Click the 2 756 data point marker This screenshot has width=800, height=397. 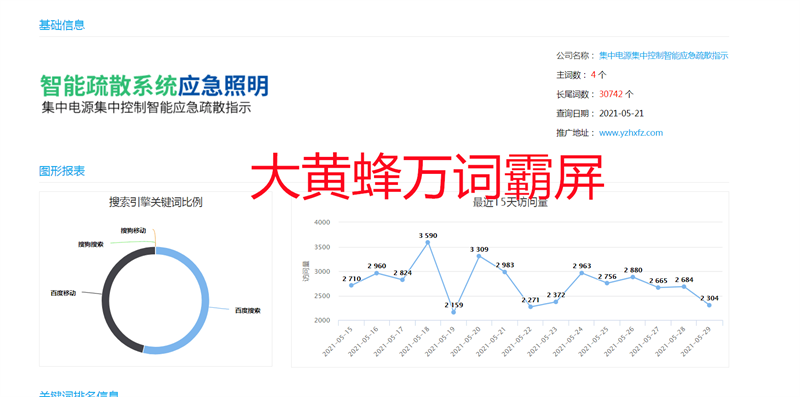(x=607, y=283)
